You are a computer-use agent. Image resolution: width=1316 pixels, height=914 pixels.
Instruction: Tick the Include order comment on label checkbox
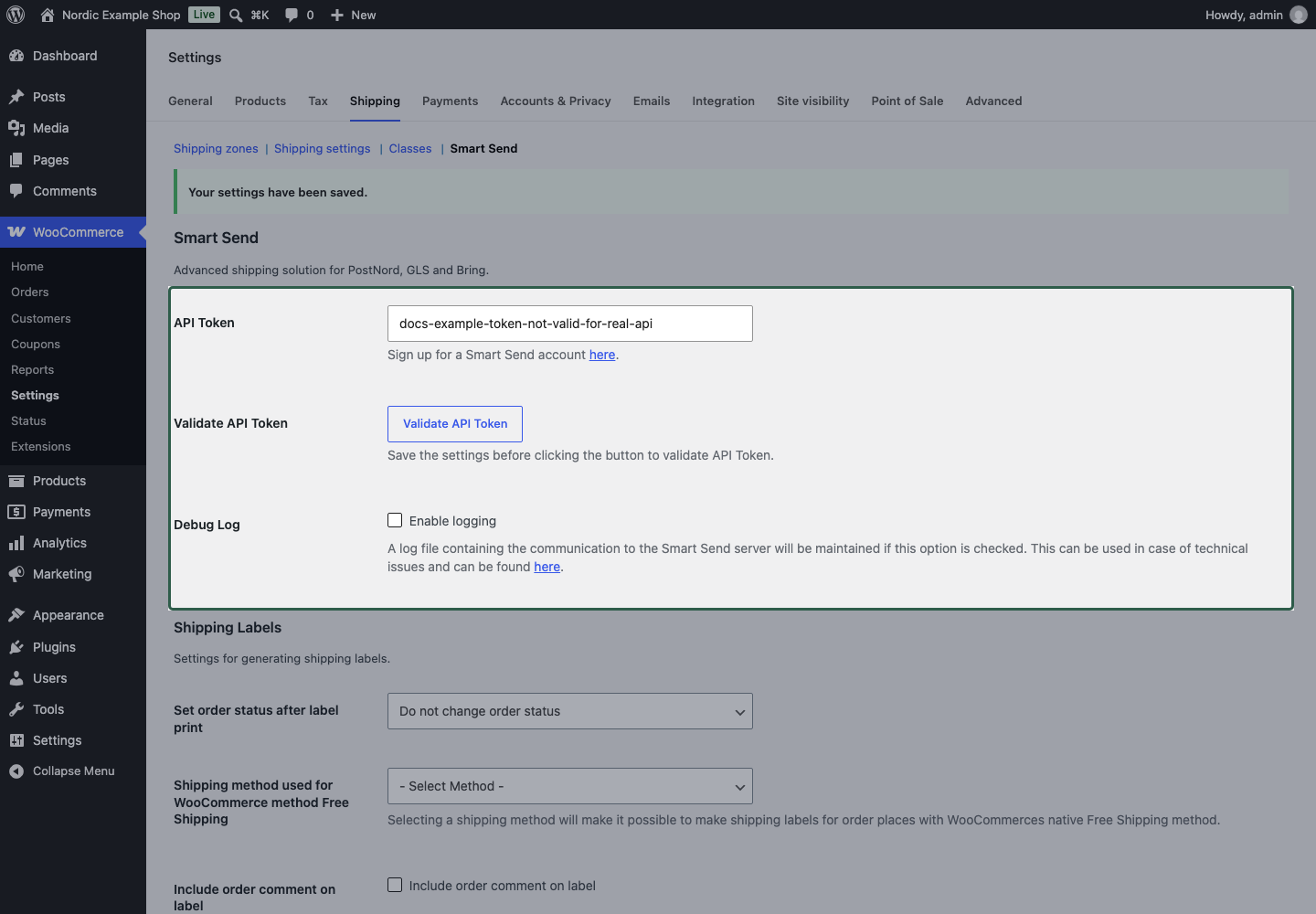[x=395, y=885]
